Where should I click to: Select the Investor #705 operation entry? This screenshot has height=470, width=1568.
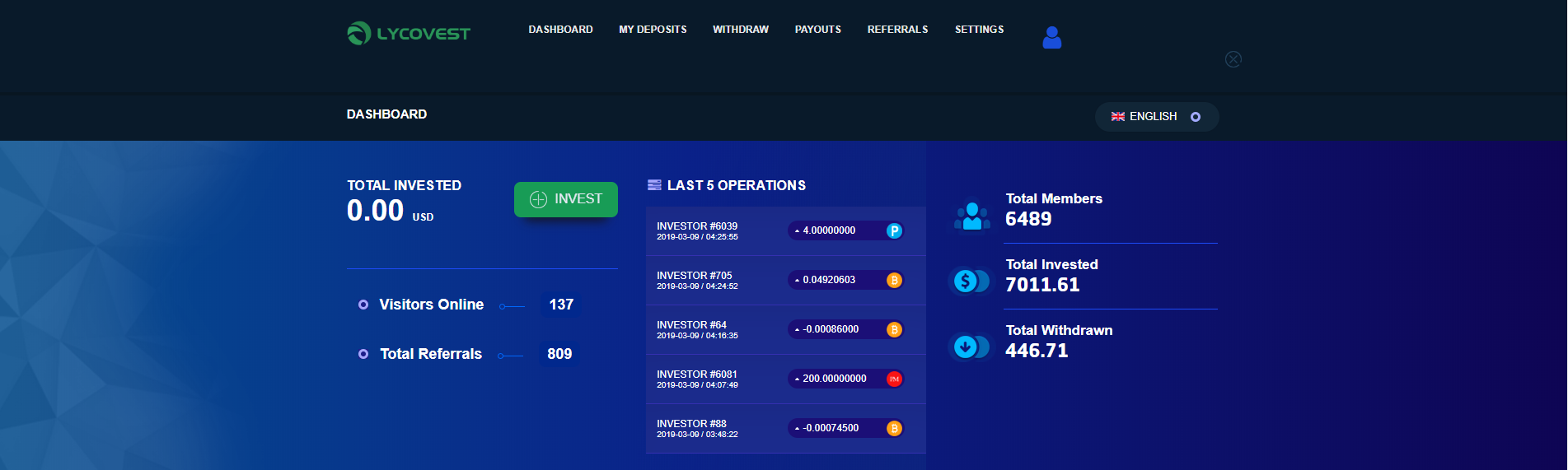(786, 281)
